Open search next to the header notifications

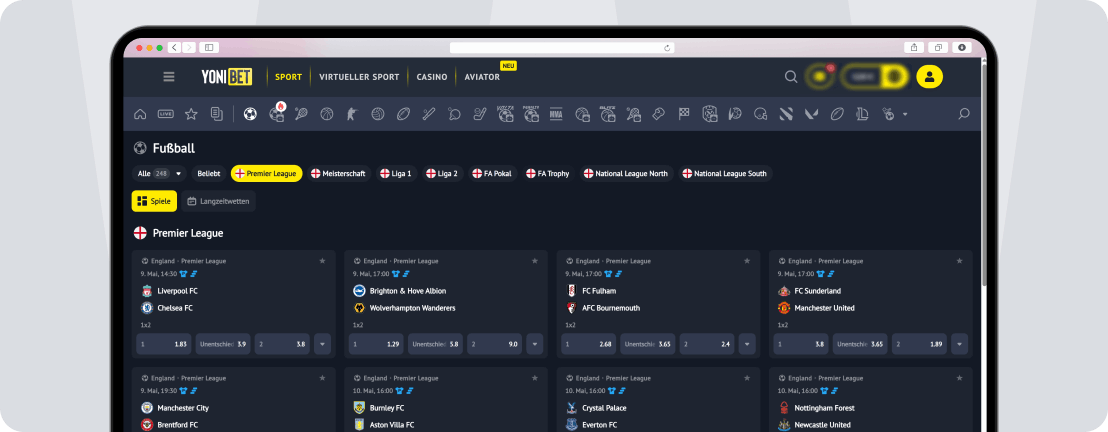[x=791, y=76]
